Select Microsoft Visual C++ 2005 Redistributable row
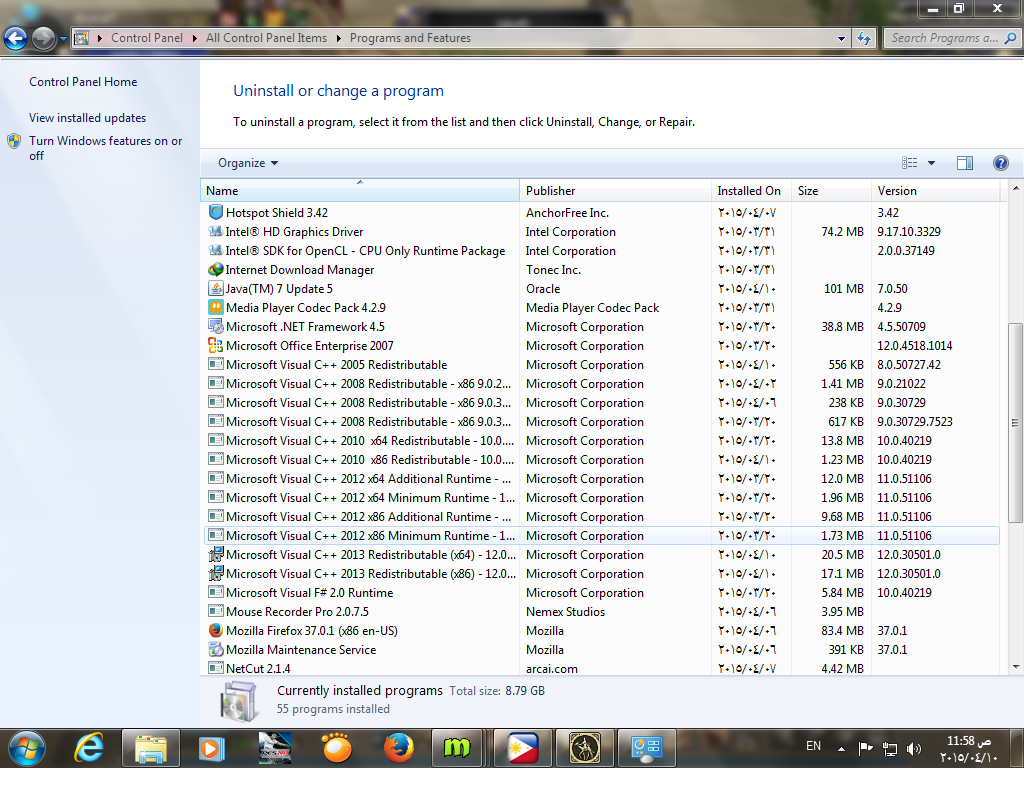The width and height of the screenshot is (1024, 810). [x=601, y=364]
